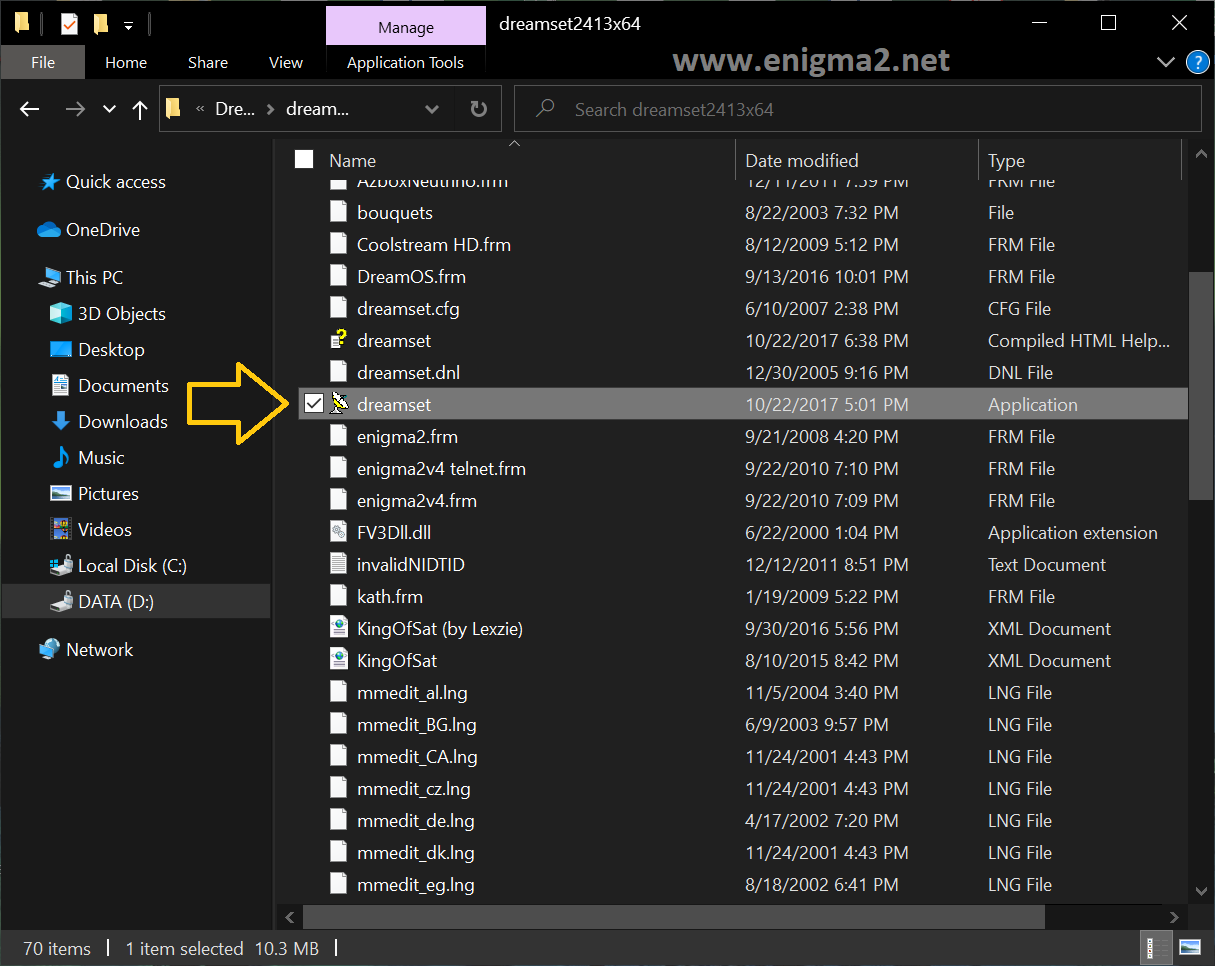This screenshot has height=966, width=1215.
Task: Open the Application Tools tab
Action: [x=405, y=62]
